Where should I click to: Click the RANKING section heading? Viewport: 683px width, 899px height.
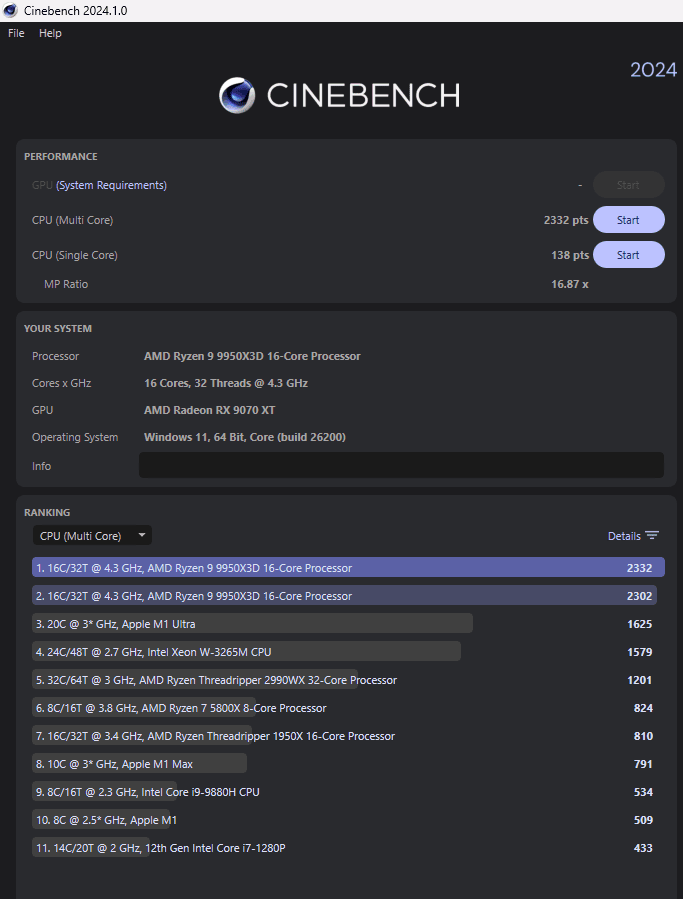click(47, 513)
